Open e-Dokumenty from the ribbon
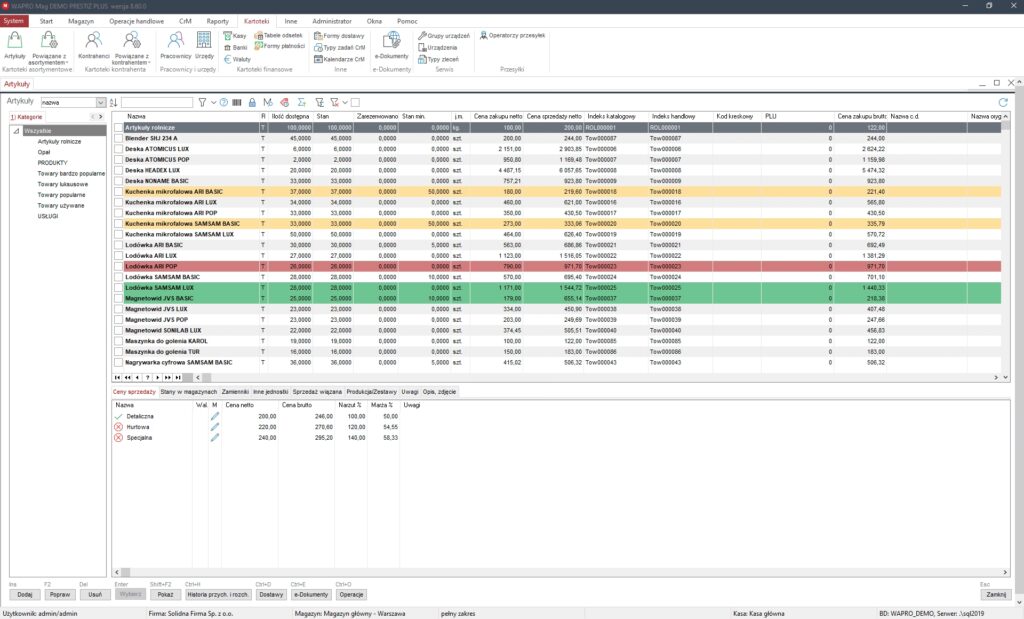Screen dimensions: 1024x619 click(x=392, y=44)
